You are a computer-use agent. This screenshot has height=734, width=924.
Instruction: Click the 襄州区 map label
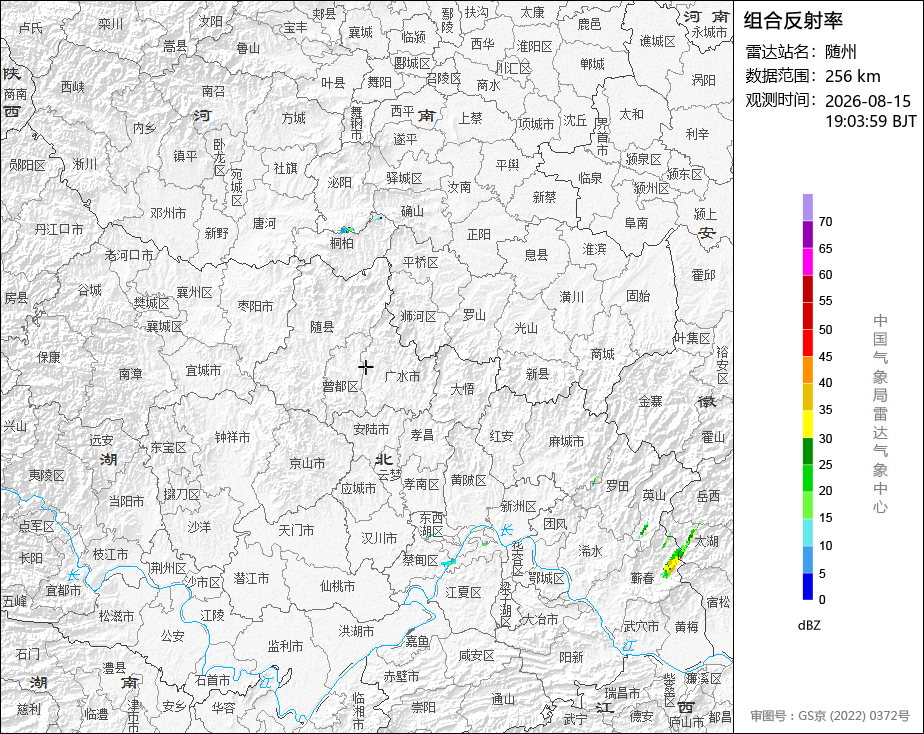pos(194,292)
